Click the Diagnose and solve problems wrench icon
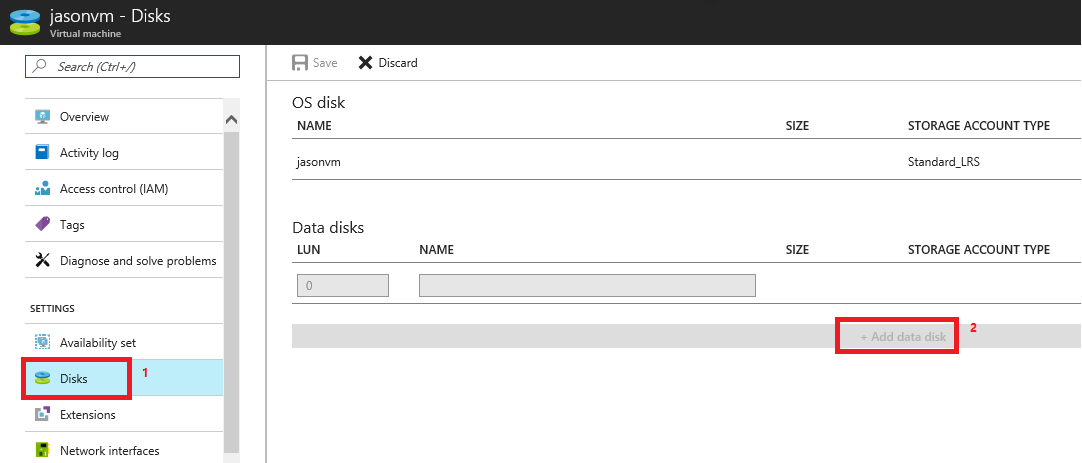1082x463 pixels. click(x=42, y=261)
